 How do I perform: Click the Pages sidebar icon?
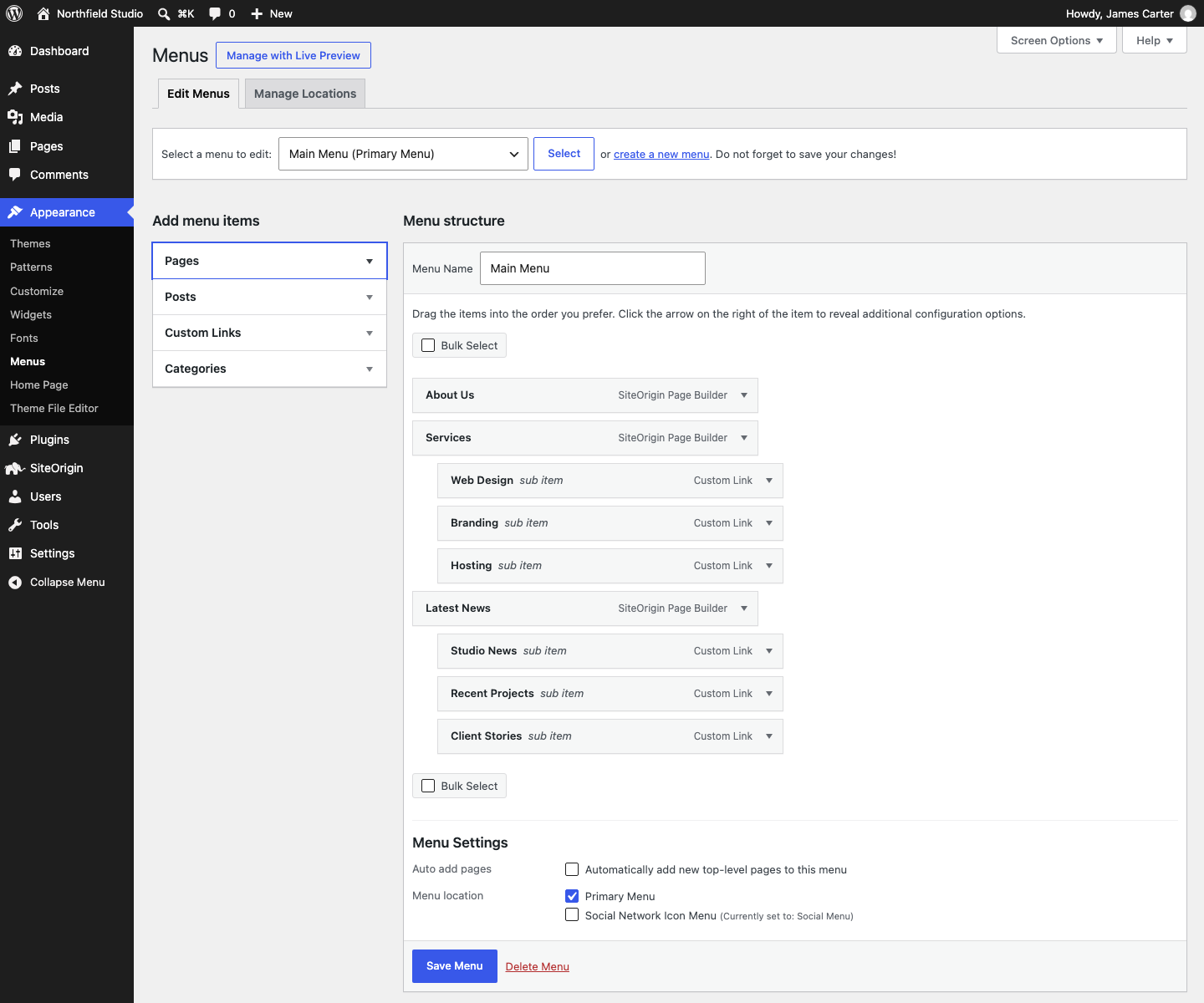click(x=15, y=146)
